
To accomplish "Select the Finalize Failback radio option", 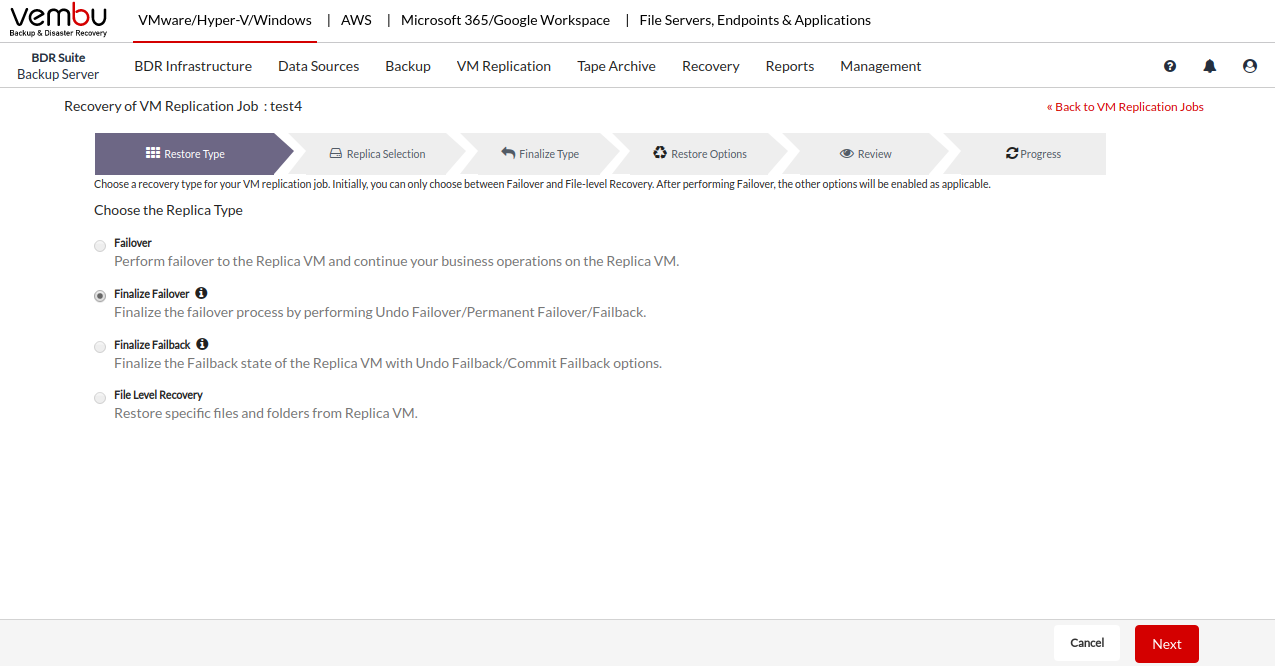I will coord(100,347).
